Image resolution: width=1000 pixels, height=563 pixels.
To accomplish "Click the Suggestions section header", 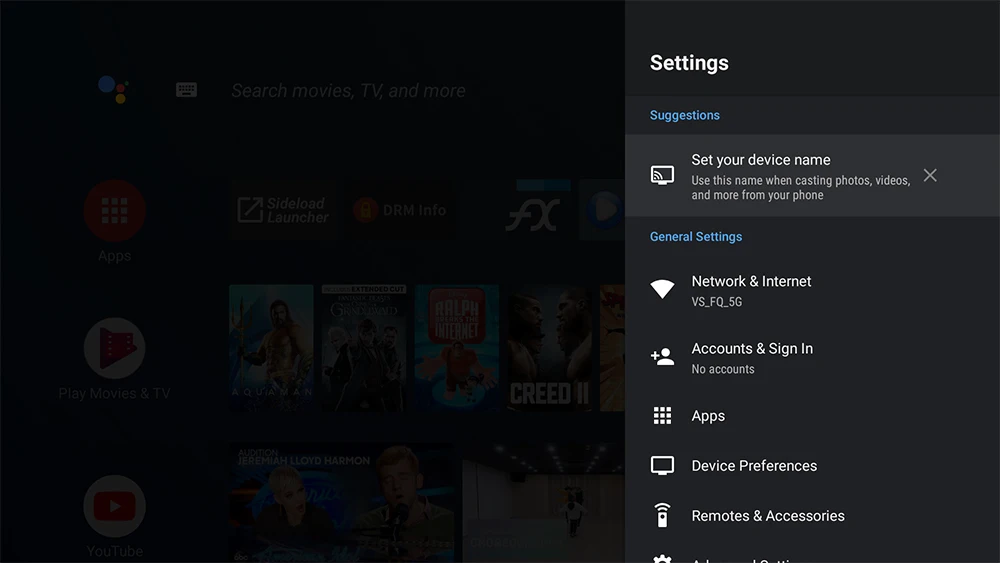I will [x=684, y=115].
